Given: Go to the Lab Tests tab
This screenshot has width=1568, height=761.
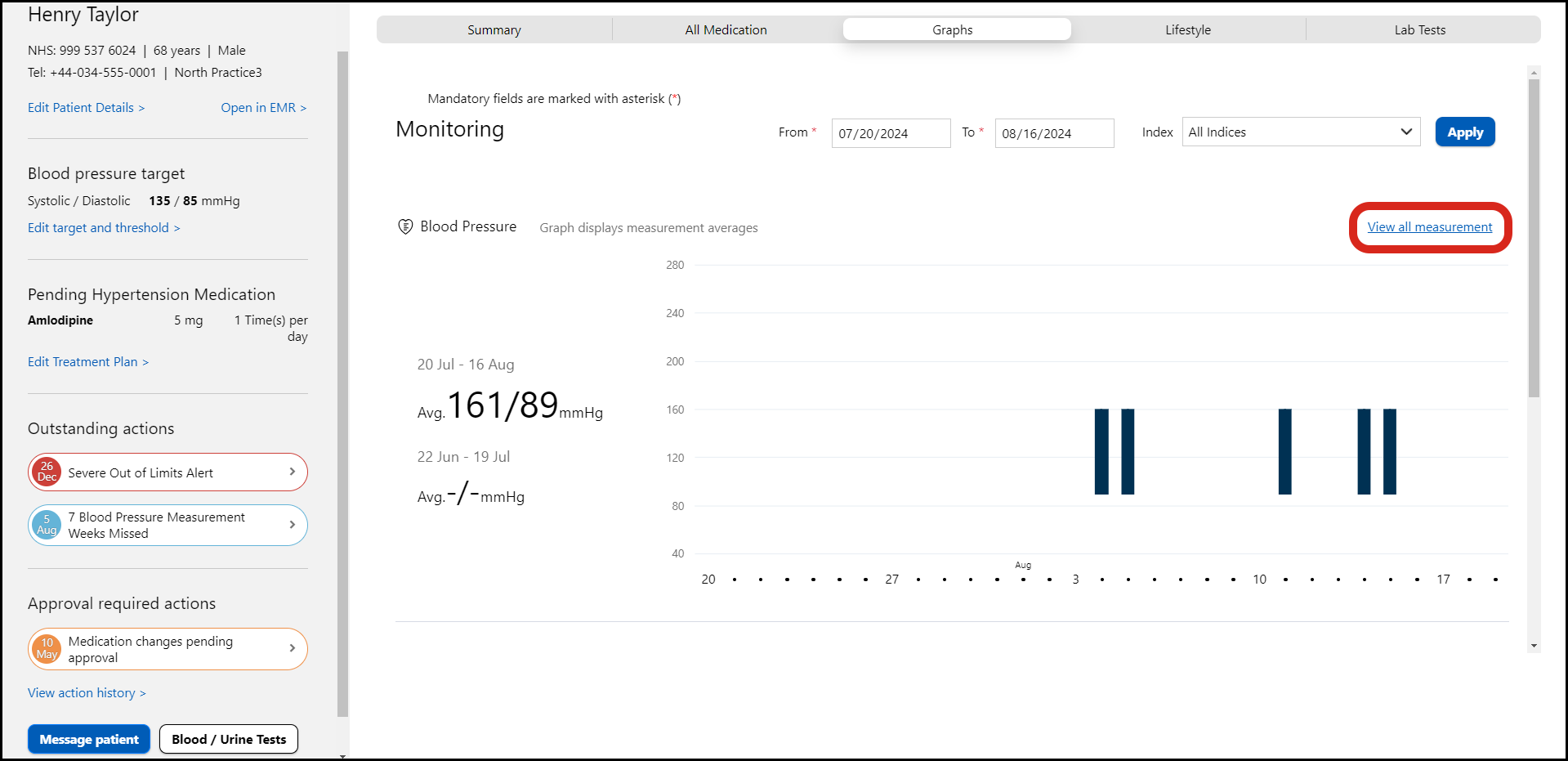Looking at the screenshot, I should (1419, 30).
